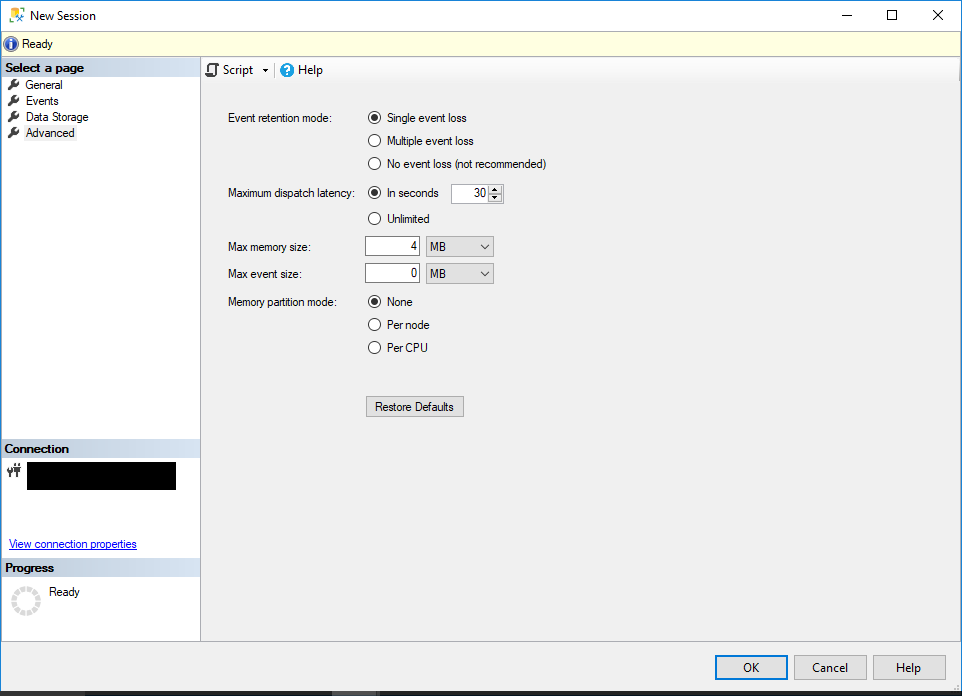Enable Unlimited dispatch latency
962x696 pixels.
click(374, 218)
